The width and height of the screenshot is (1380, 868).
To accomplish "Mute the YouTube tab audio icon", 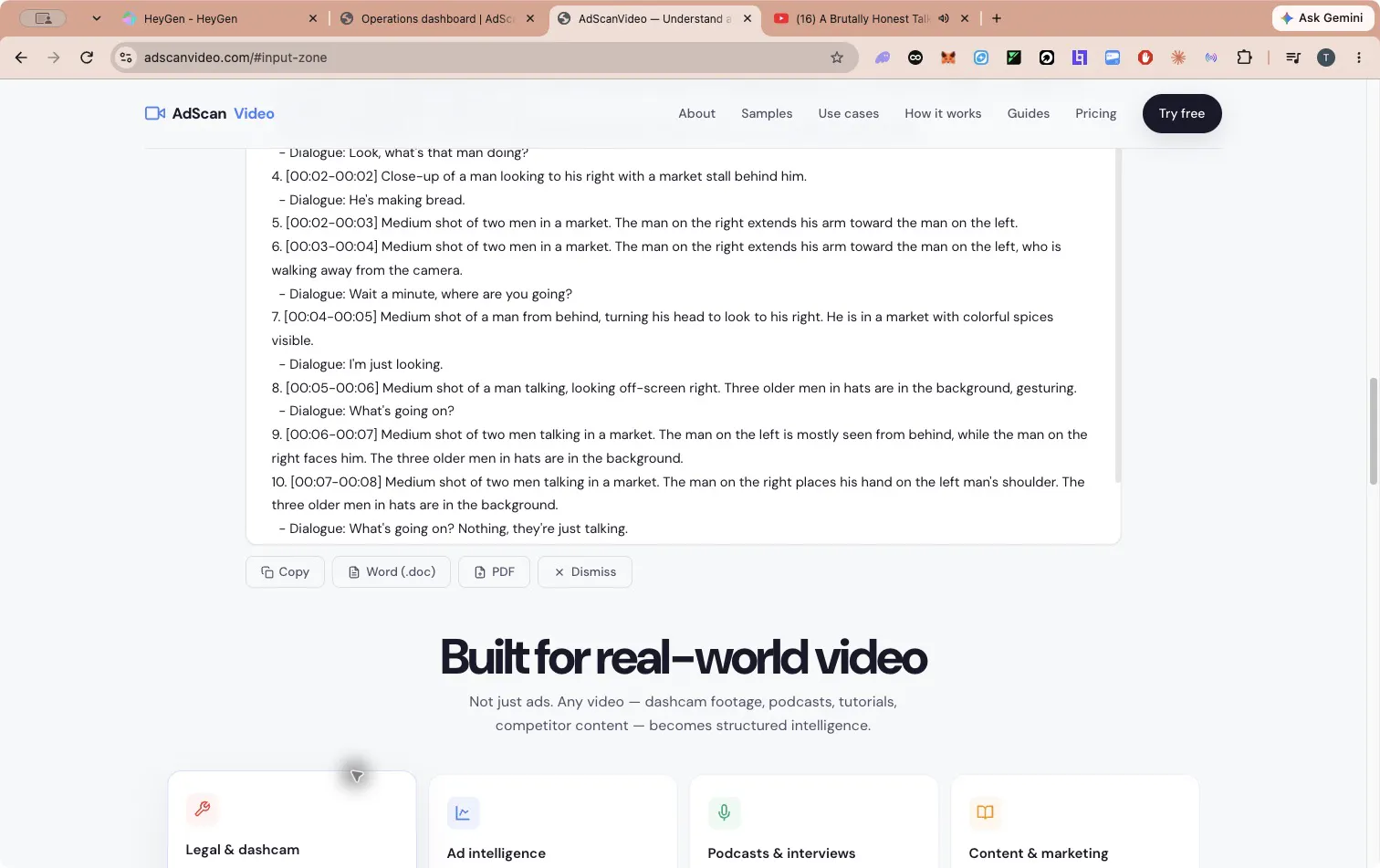I will pos(944,18).
